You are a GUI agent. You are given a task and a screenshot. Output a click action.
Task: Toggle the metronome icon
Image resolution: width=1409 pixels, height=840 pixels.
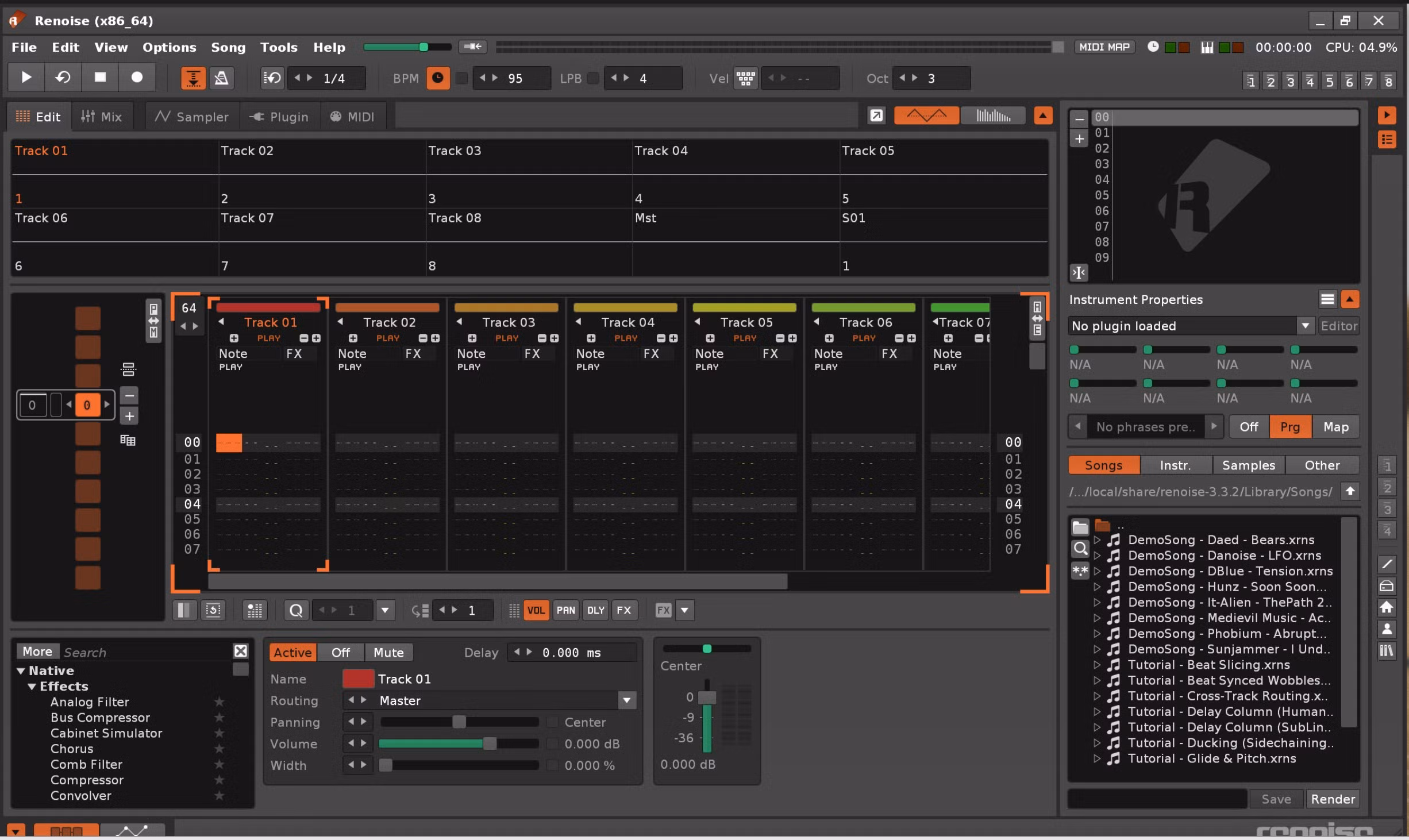click(221, 78)
